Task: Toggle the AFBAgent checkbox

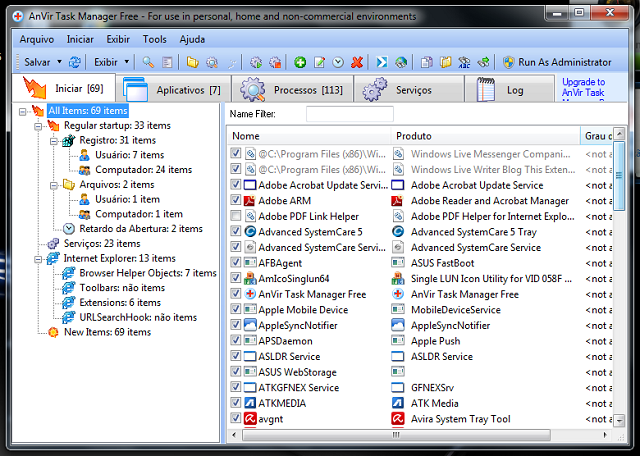Action: [x=236, y=262]
